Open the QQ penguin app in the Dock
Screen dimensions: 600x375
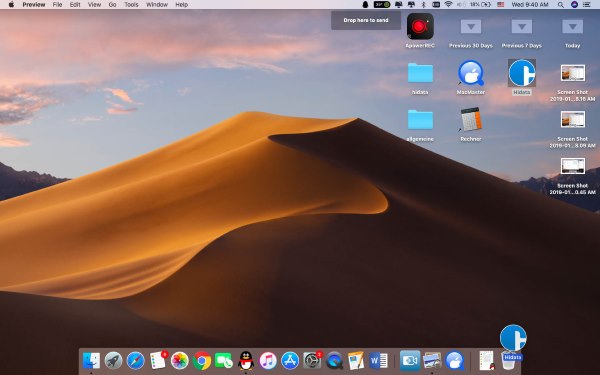click(246, 360)
